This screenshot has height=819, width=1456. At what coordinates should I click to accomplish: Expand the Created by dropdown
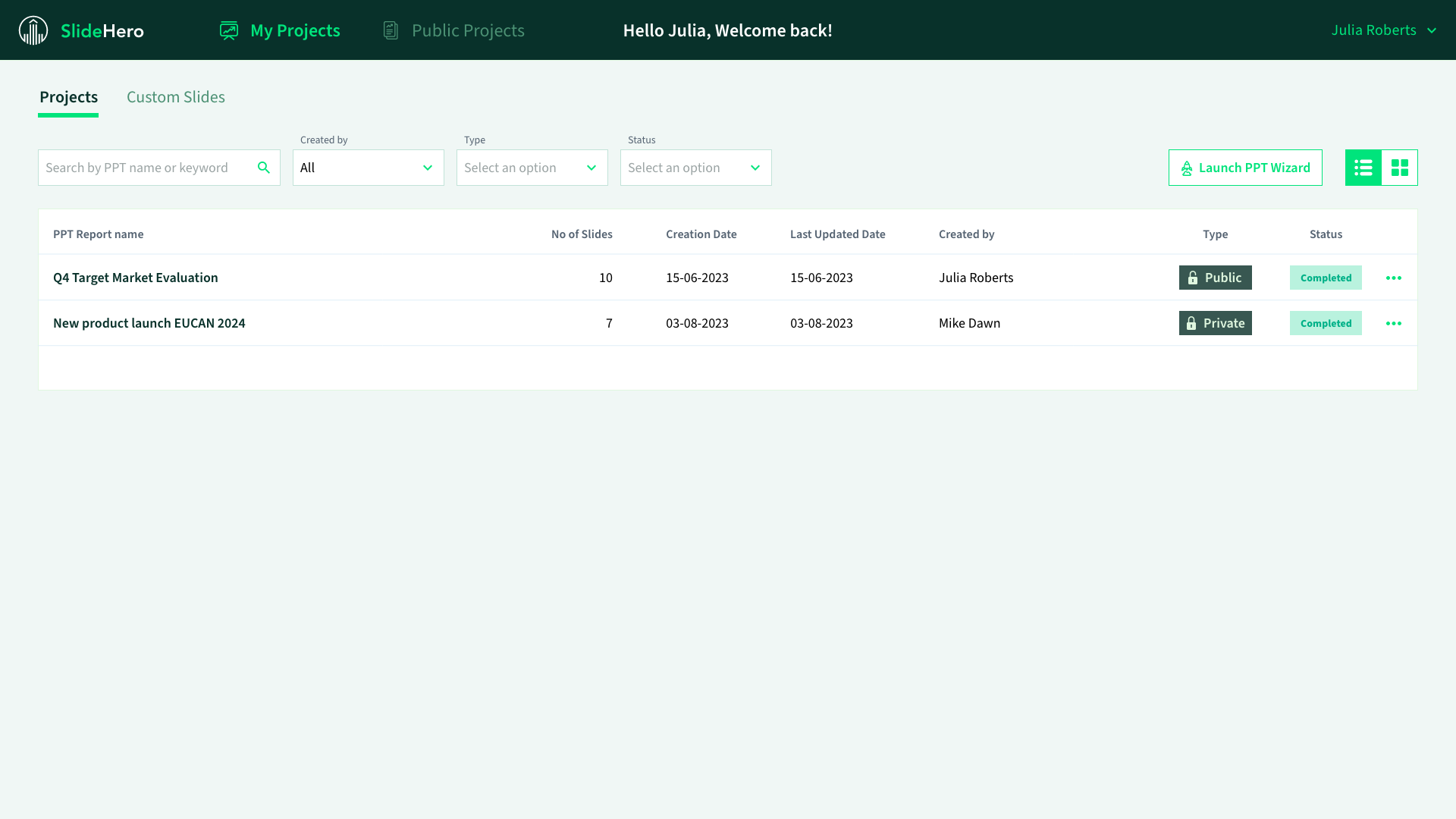[x=369, y=168]
